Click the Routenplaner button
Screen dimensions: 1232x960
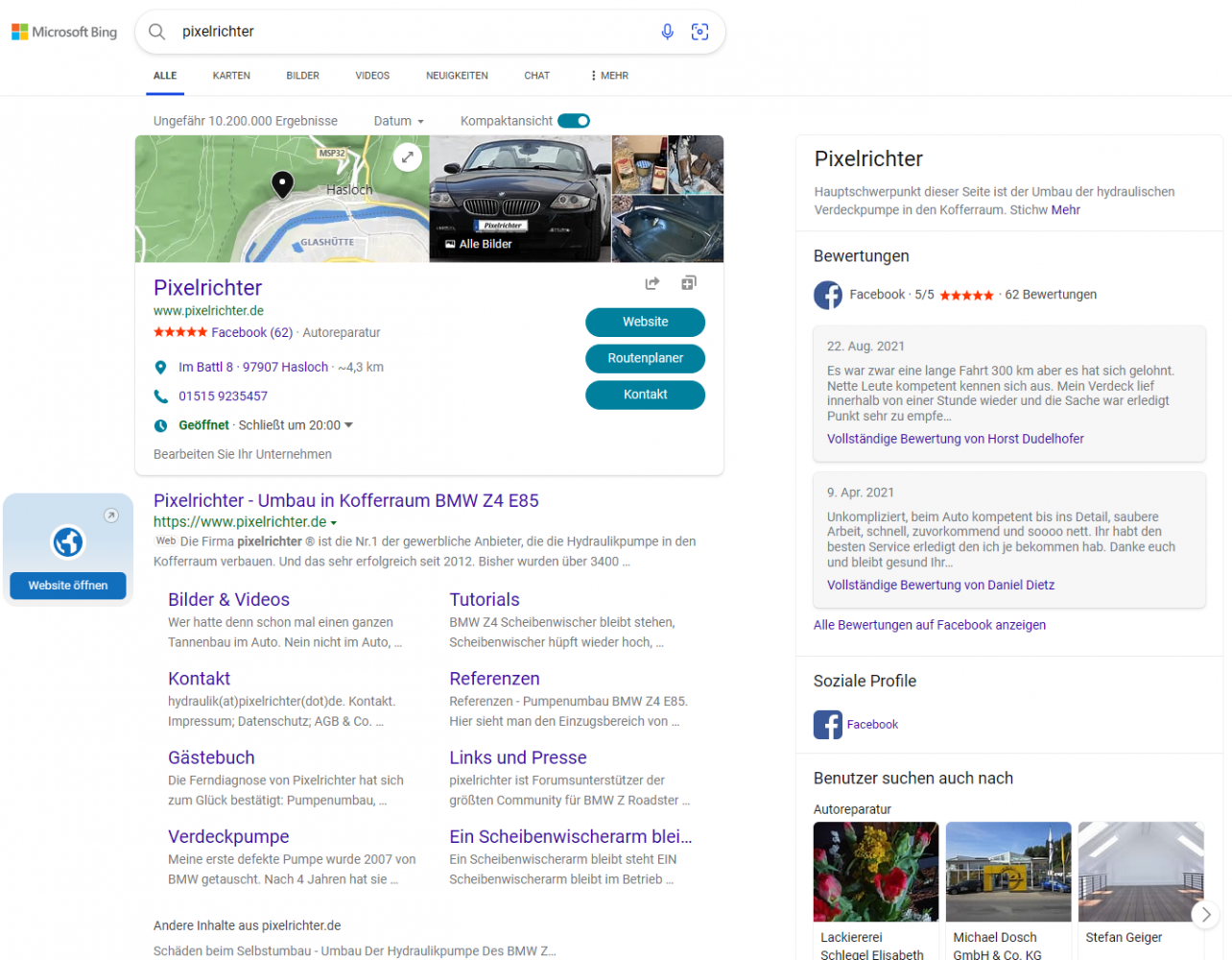(645, 359)
